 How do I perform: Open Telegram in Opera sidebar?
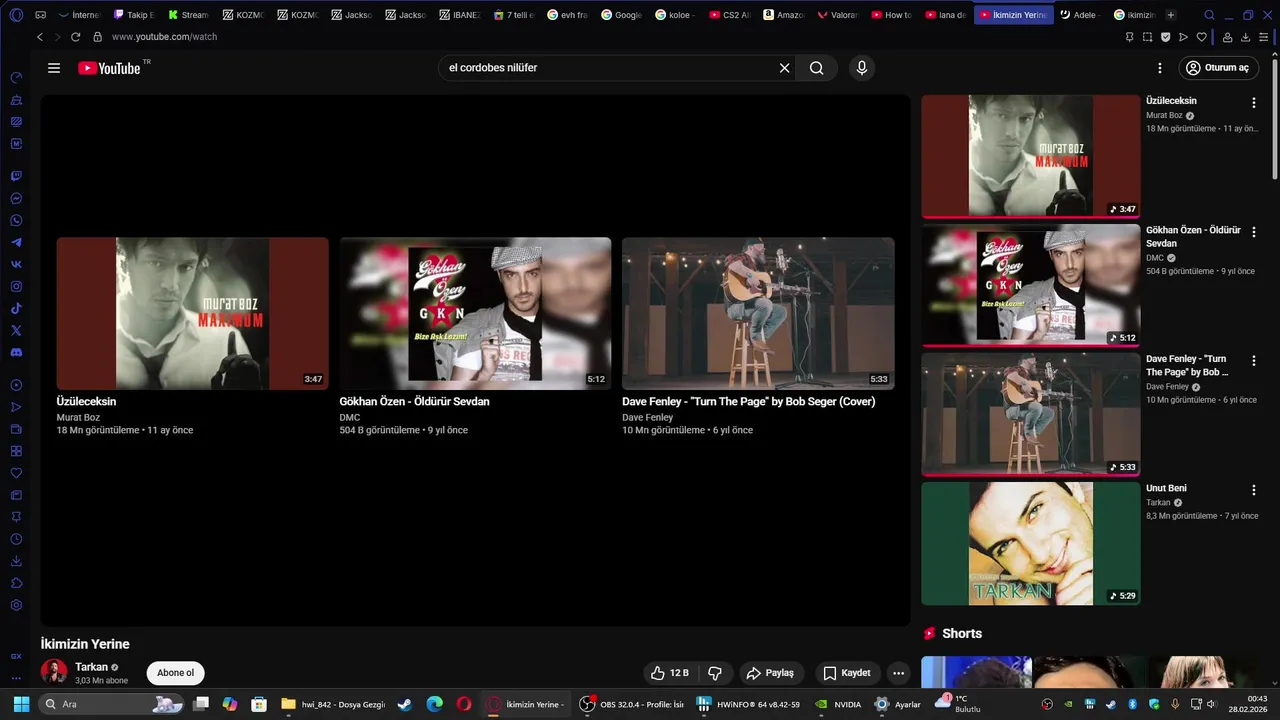point(16,242)
